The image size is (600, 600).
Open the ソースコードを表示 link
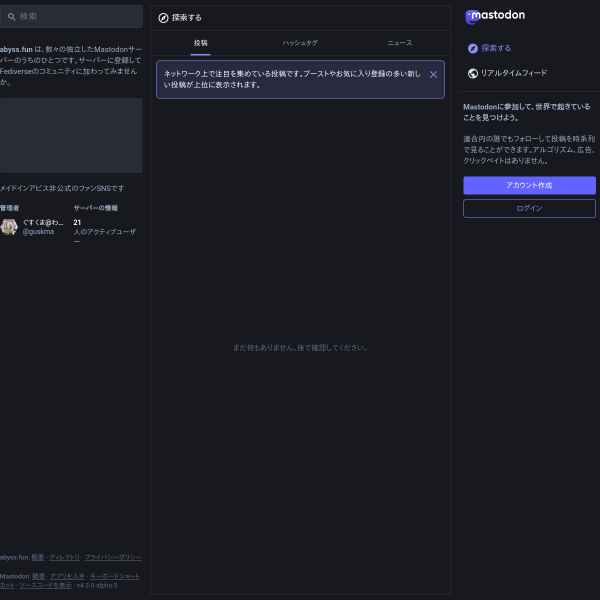46,585
